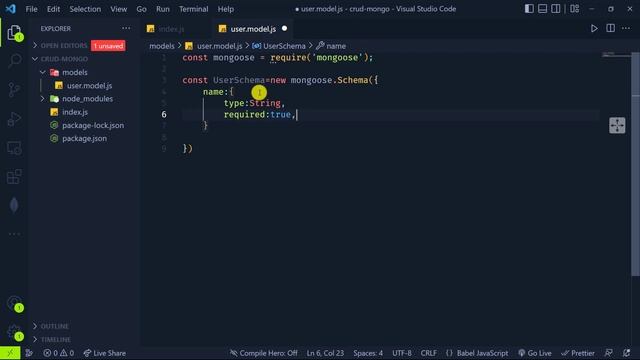This screenshot has height=360, width=640.
Task: Open the View menu
Action: pyautogui.click(x=118, y=9)
